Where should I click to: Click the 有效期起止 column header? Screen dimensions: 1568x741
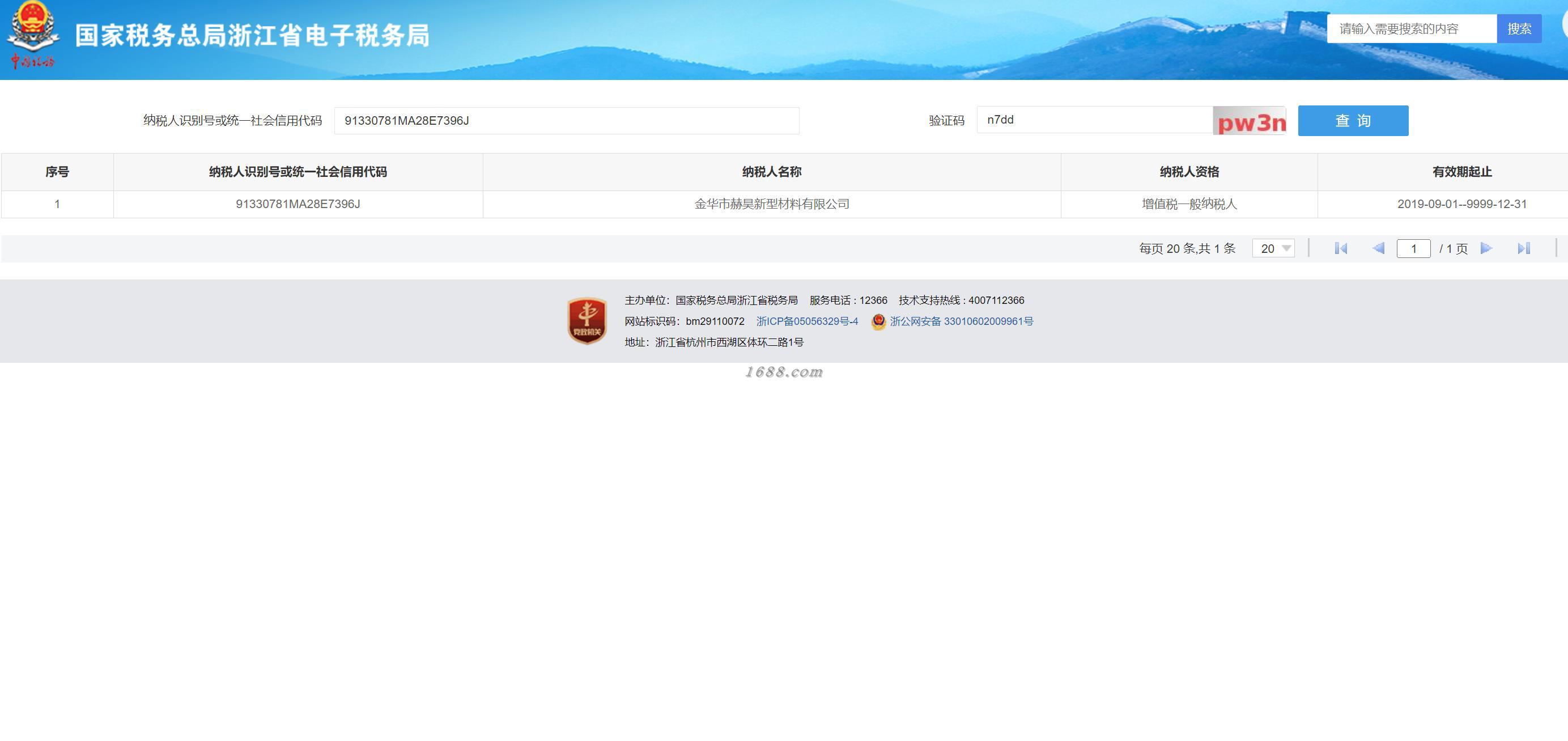(1461, 172)
